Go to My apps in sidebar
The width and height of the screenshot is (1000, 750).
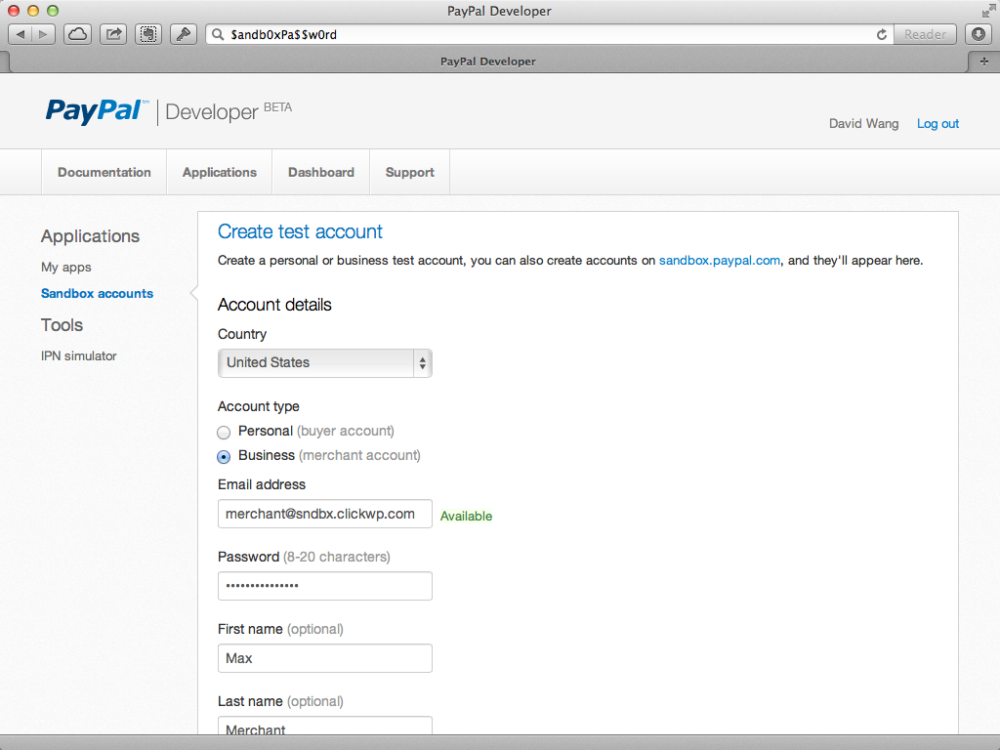click(x=66, y=267)
